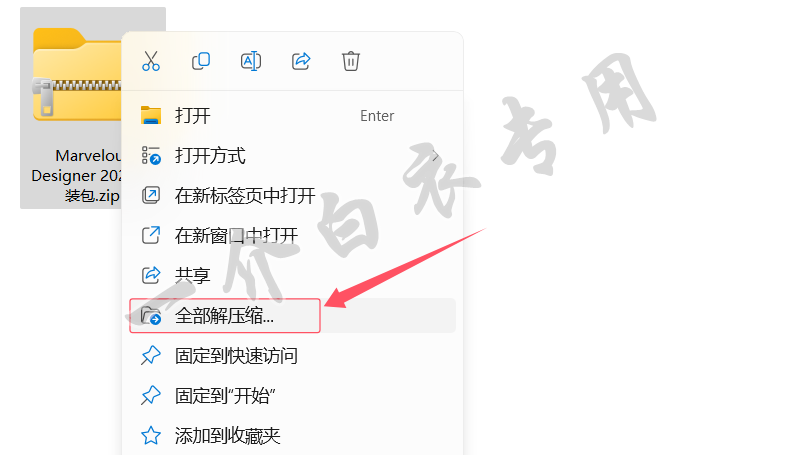
Task: Click the pin icon beside 固定到快速访问
Action: (x=151, y=356)
